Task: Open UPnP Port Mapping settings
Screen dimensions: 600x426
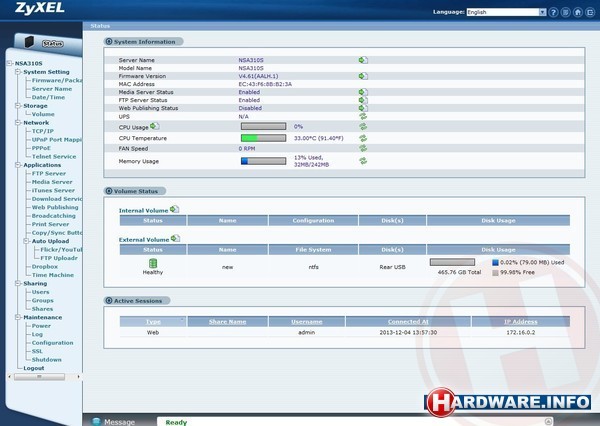Action: [x=57, y=140]
